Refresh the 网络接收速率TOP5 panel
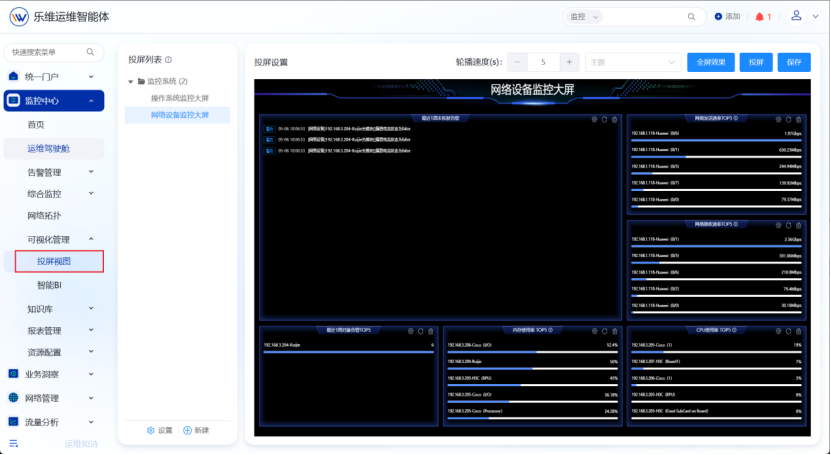This screenshot has width=831, height=455. click(x=789, y=225)
